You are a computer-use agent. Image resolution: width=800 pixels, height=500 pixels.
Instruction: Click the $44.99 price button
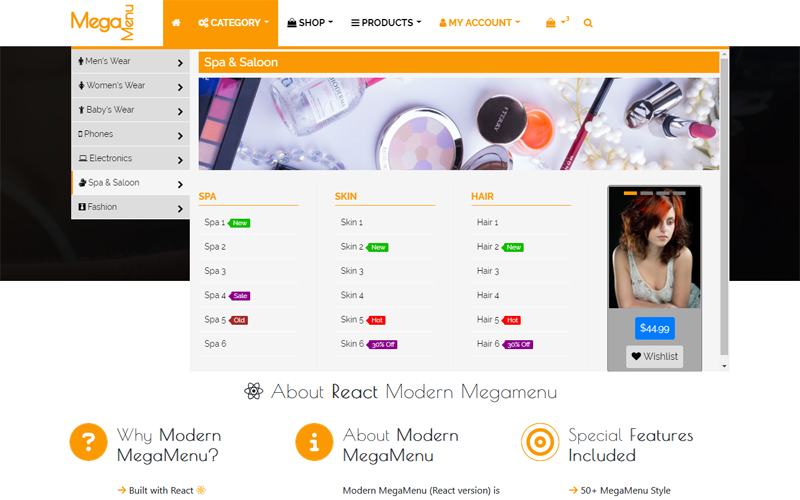(655, 328)
